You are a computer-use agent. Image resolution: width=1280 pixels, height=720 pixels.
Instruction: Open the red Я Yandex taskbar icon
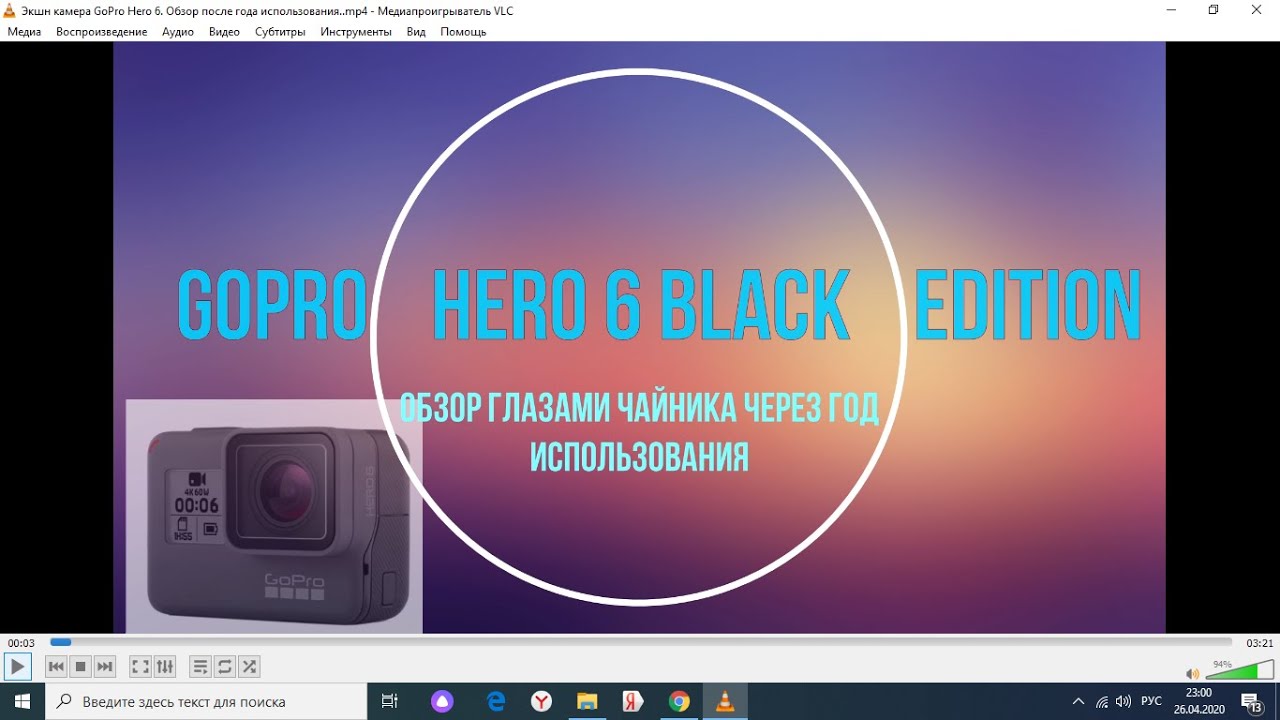[633, 702]
